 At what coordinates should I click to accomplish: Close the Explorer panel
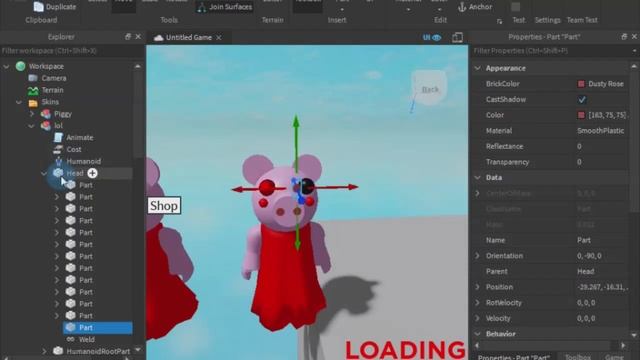pyautogui.click(x=138, y=37)
